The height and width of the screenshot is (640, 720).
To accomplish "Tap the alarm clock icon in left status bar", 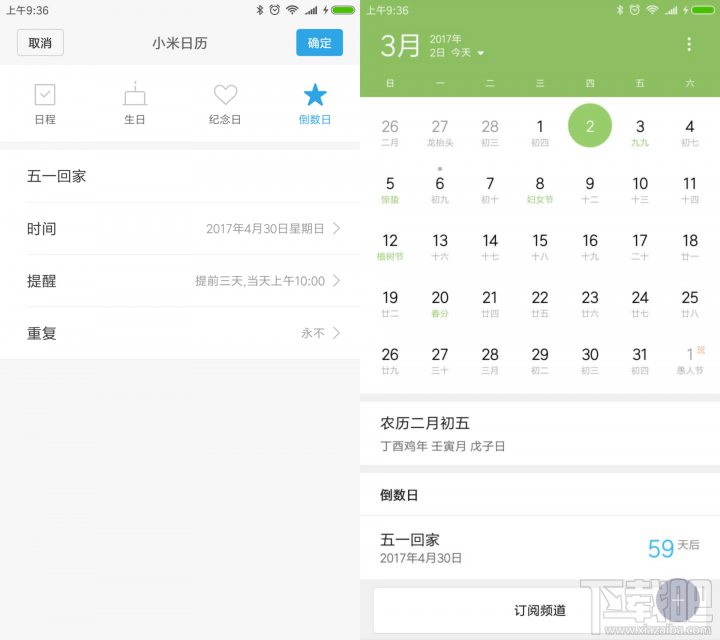I will (x=275, y=10).
